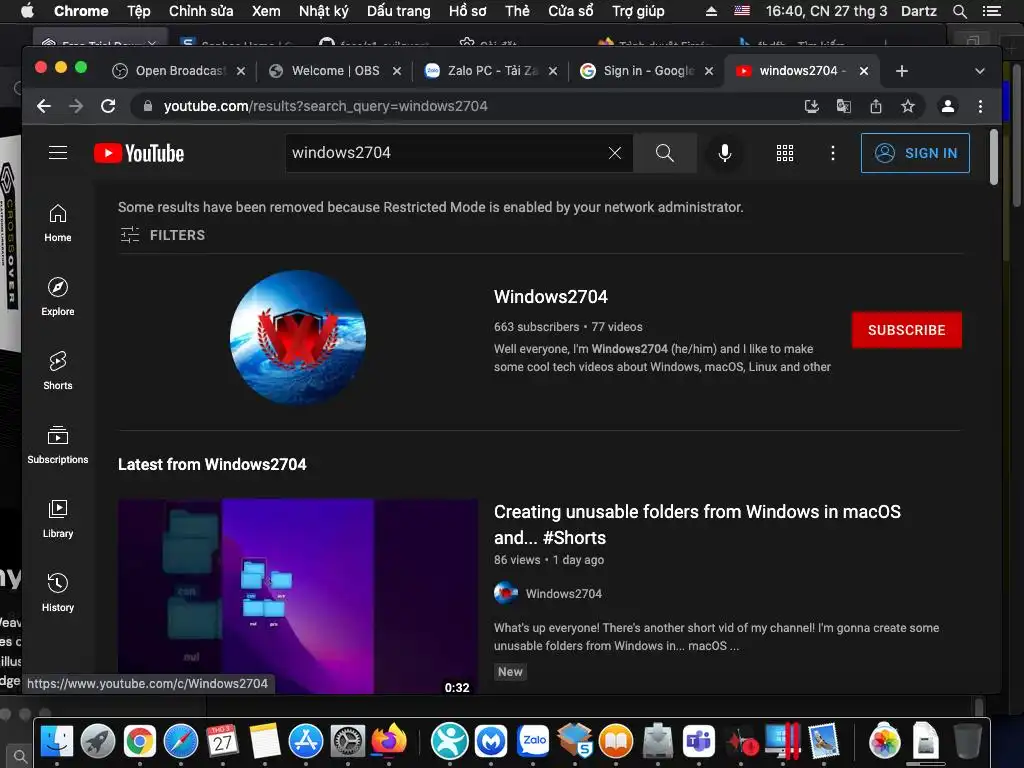Open the Trợ giúp menu
Screen dimensions: 1024x768
pyautogui.click(x=638, y=11)
